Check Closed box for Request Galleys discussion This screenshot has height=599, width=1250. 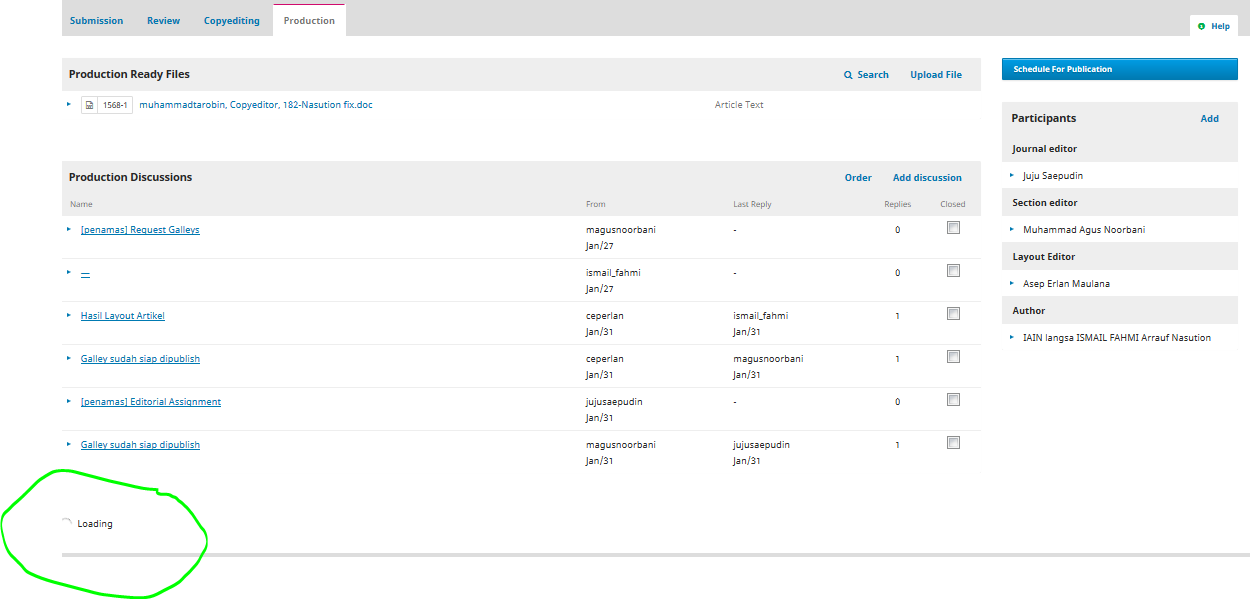pyautogui.click(x=953, y=228)
